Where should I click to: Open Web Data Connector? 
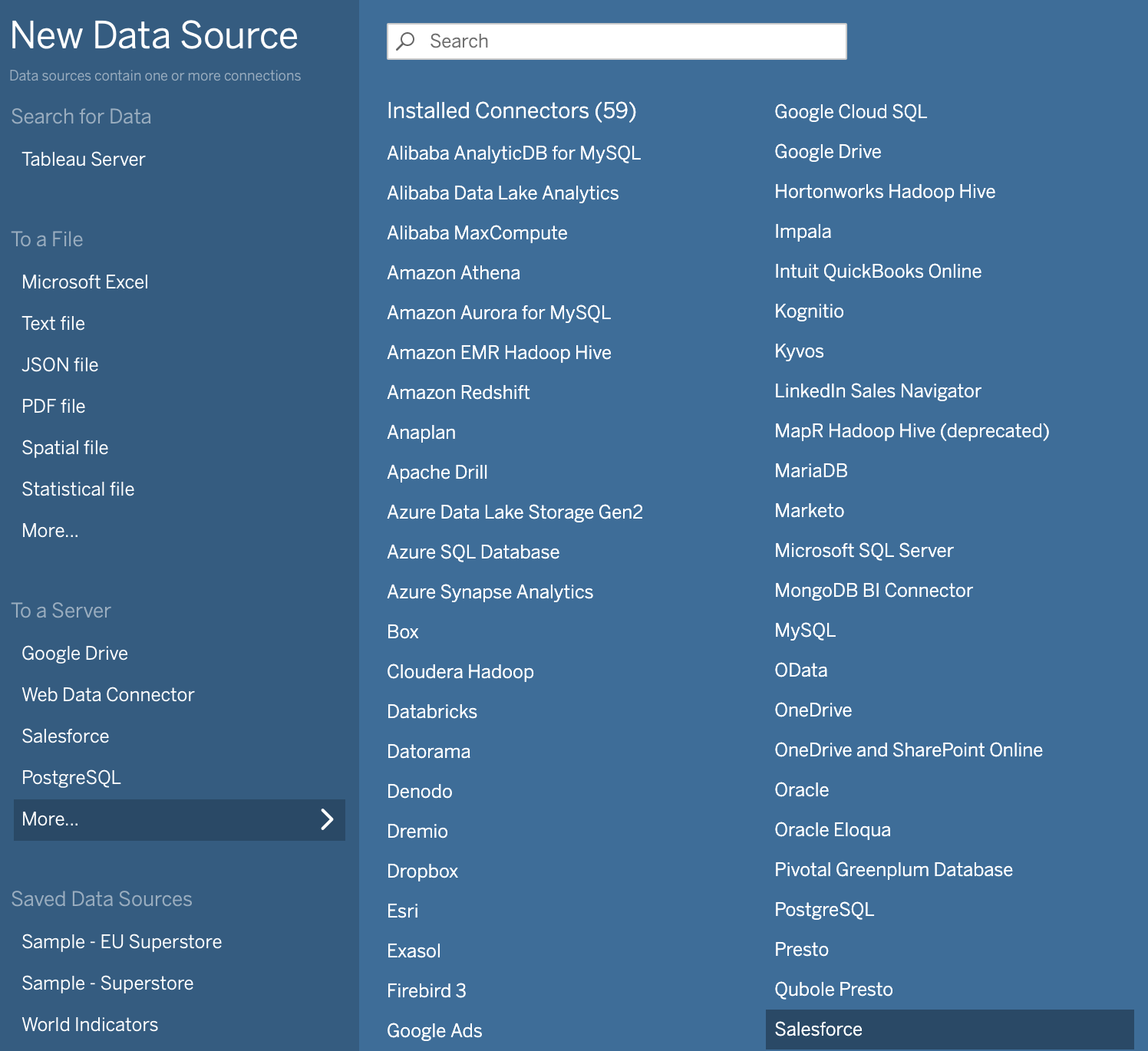107,695
